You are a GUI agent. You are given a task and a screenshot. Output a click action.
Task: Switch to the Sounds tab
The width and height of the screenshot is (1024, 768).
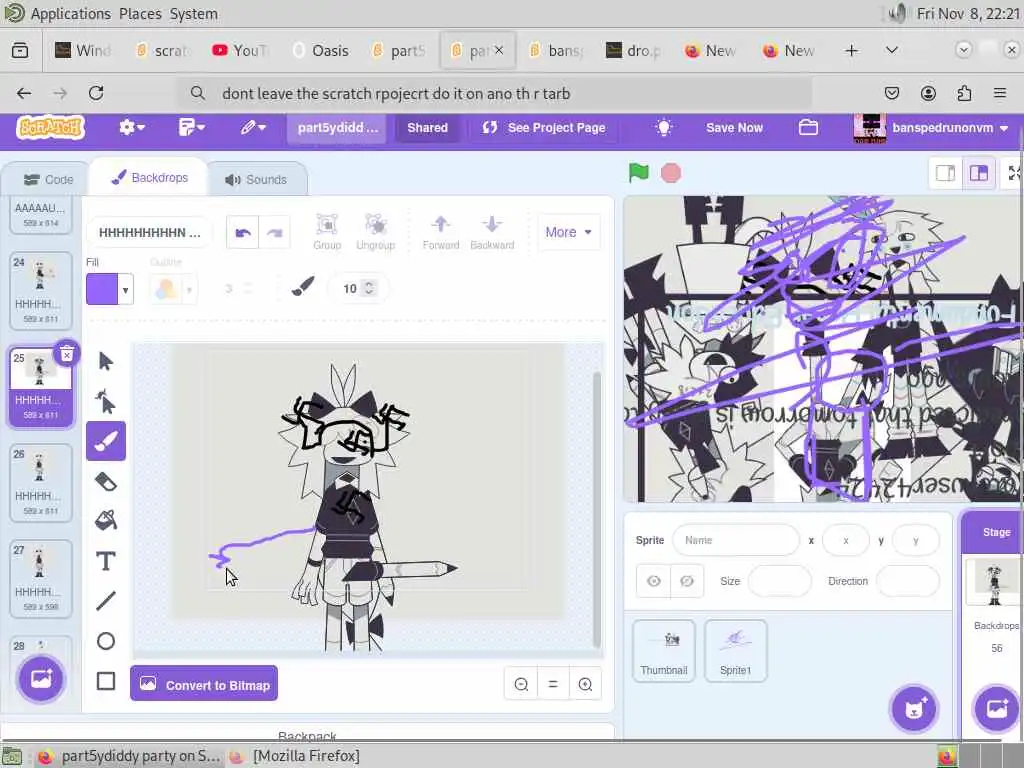(x=257, y=180)
